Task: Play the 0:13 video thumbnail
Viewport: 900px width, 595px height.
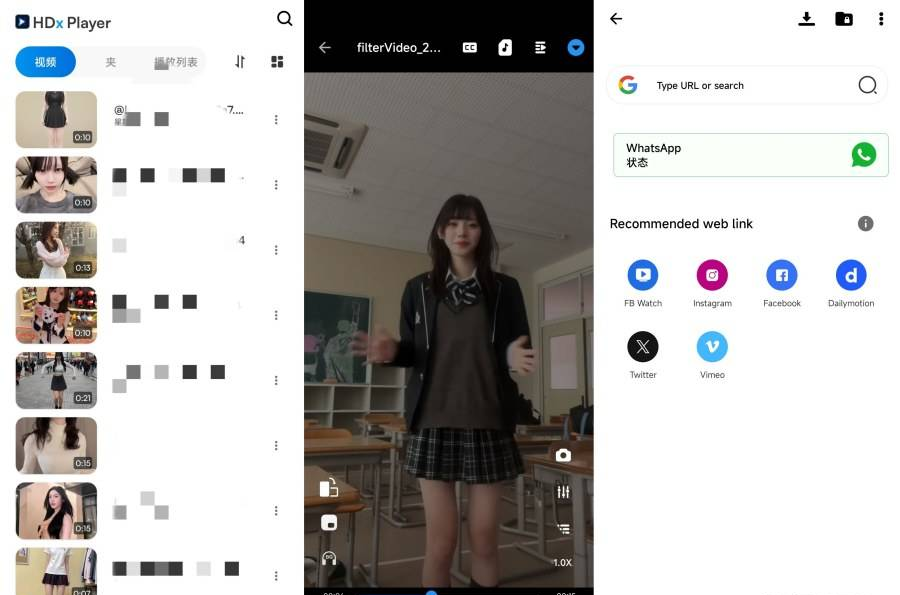Action: click(56, 250)
